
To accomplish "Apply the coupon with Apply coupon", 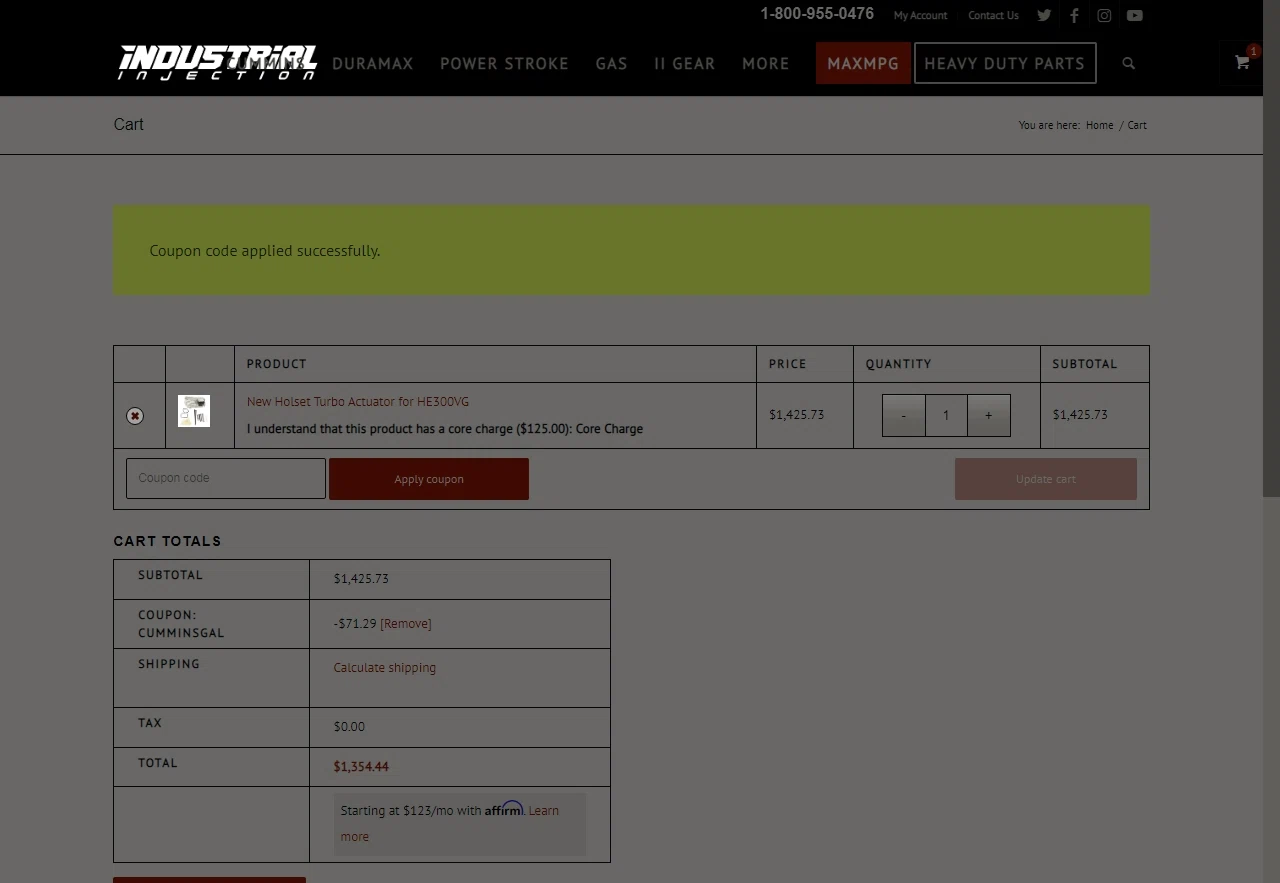I will tap(429, 479).
